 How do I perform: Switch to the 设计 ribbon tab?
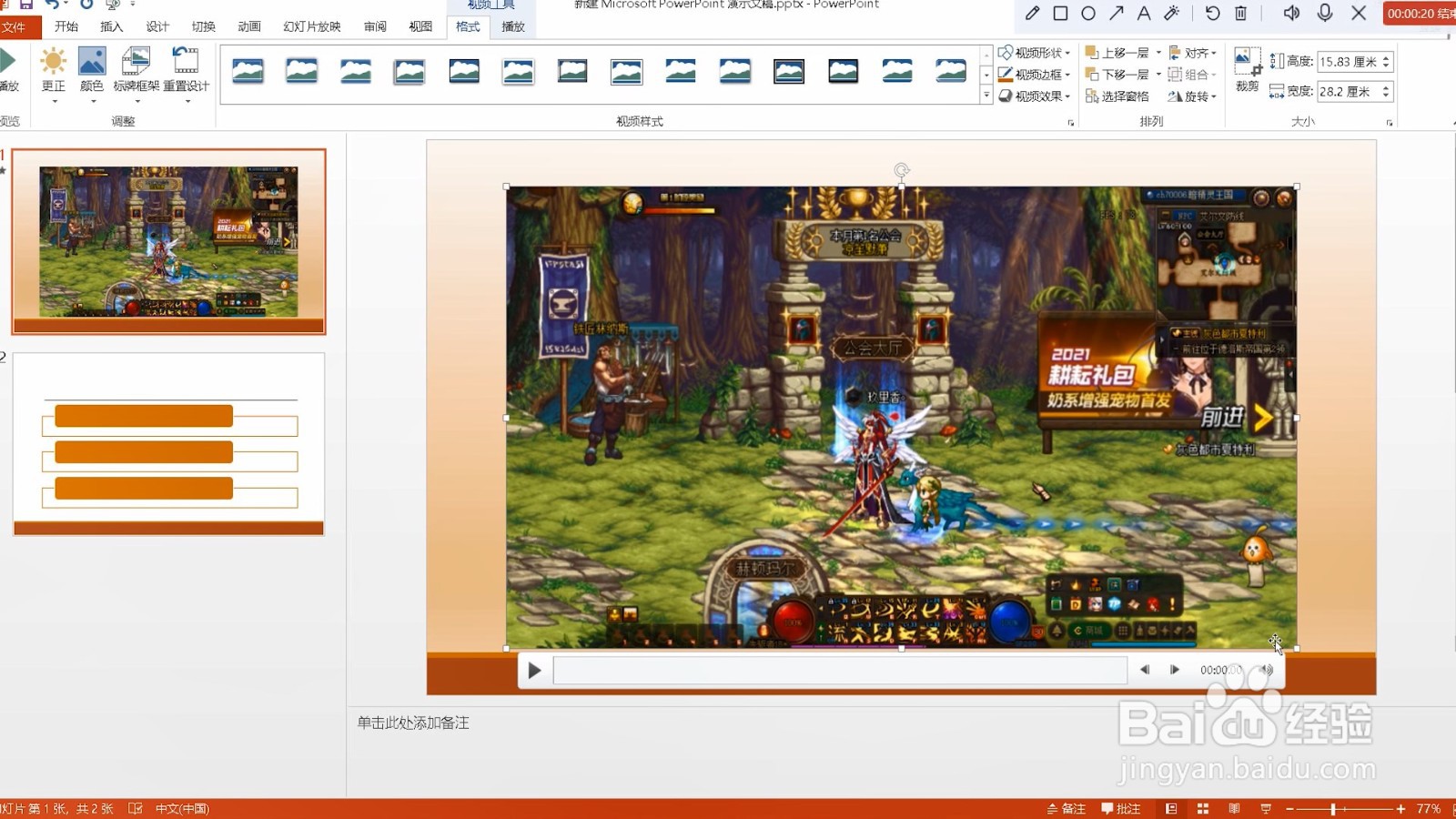coord(157,27)
